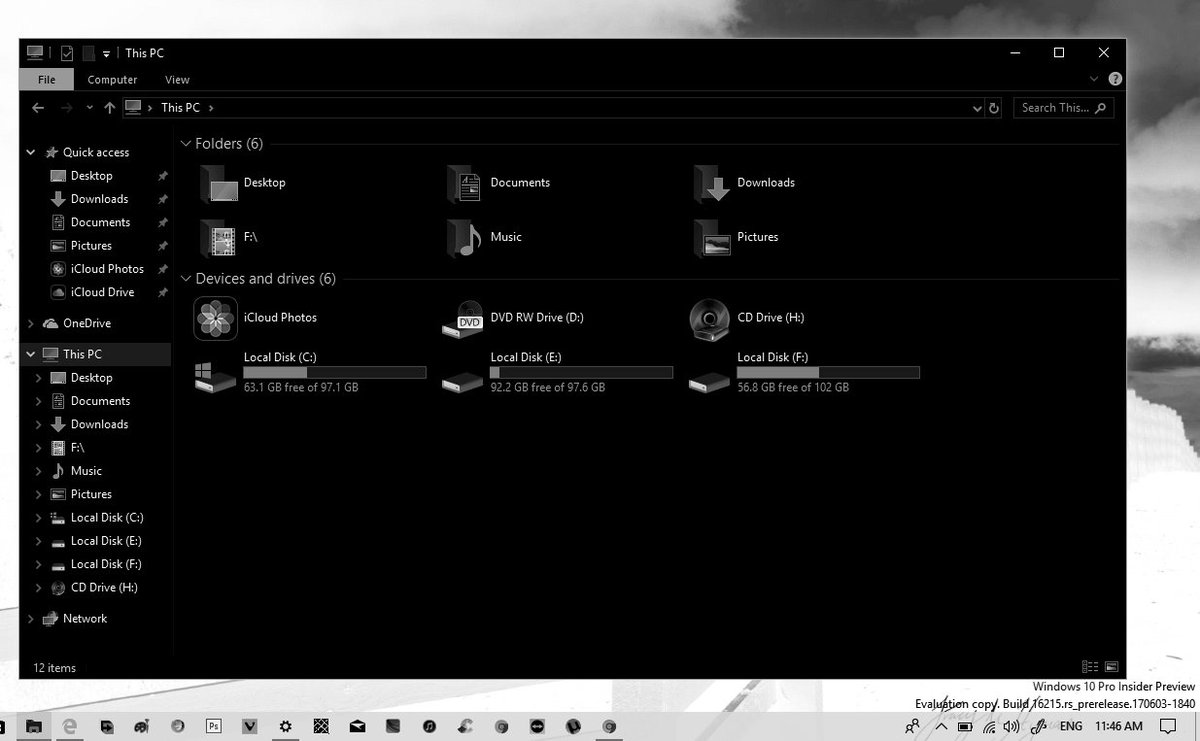Open Microsoft Edge from the taskbar

[x=70, y=726]
